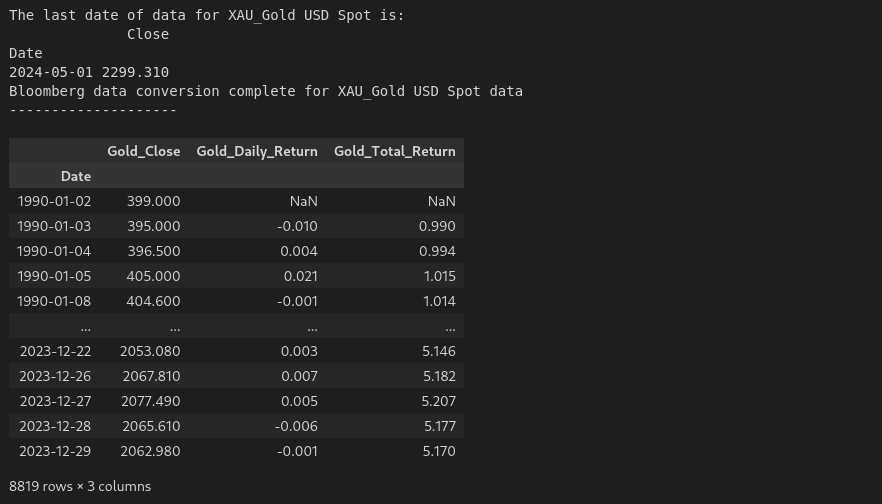The width and height of the screenshot is (882, 504).
Task: Click date cell 2023-12-22
Action: click(x=55, y=351)
